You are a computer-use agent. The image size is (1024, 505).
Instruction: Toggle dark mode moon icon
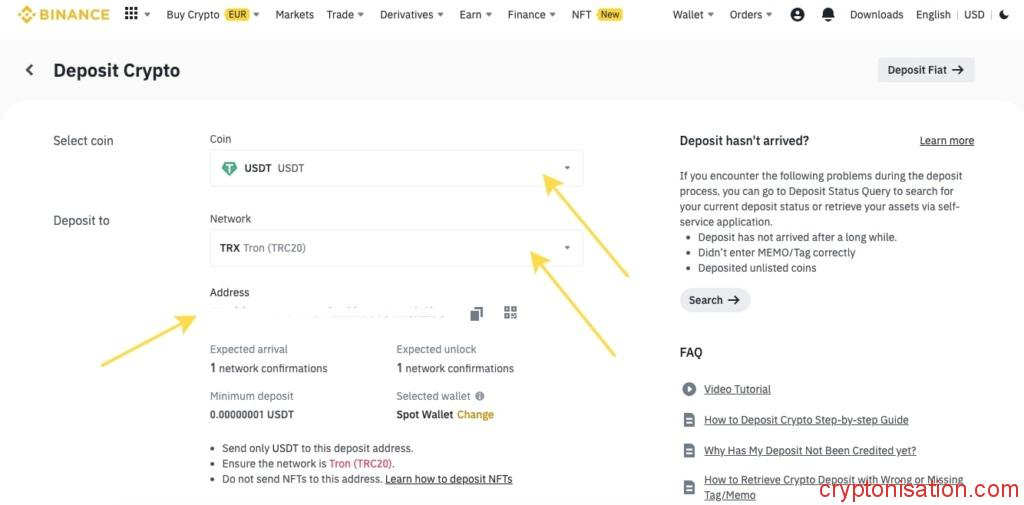pyautogui.click(x=1004, y=15)
